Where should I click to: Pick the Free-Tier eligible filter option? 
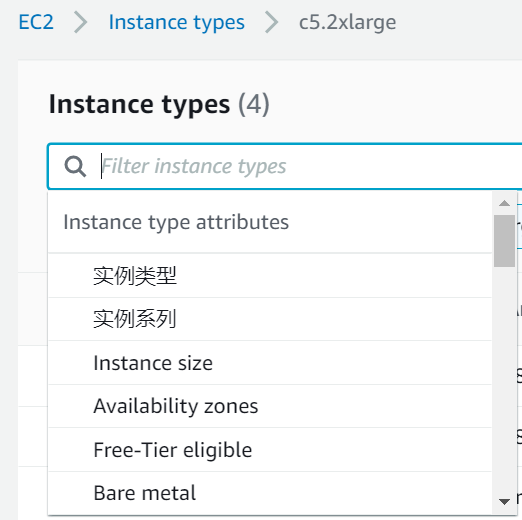[270, 450]
